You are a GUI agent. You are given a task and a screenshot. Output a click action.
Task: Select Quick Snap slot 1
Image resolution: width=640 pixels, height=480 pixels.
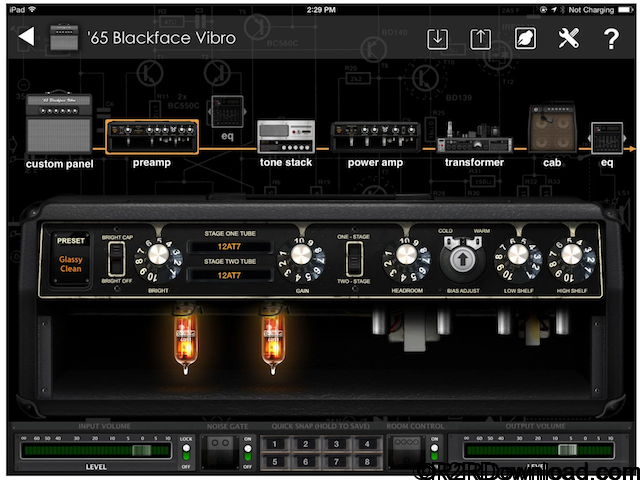[275, 444]
